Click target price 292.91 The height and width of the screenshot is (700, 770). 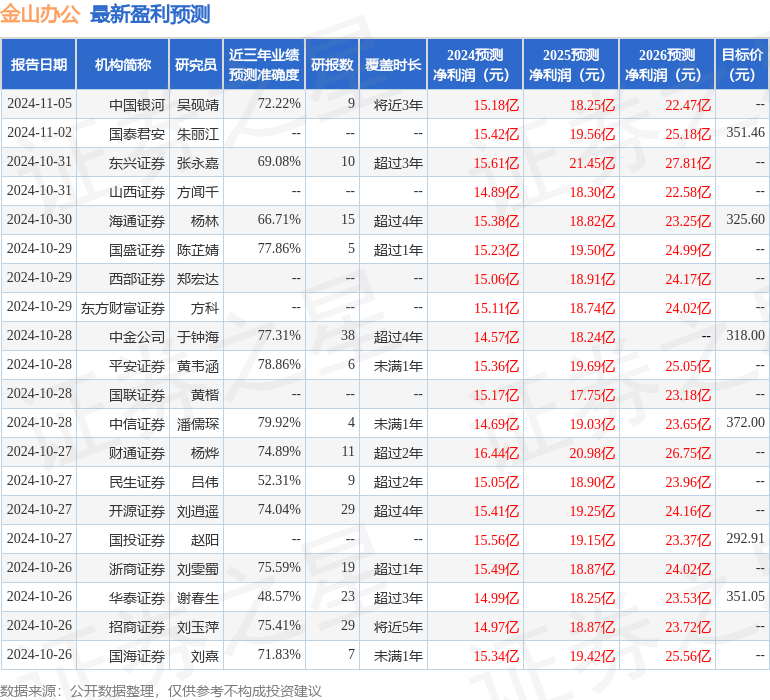pyautogui.click(x=745, y=538)
